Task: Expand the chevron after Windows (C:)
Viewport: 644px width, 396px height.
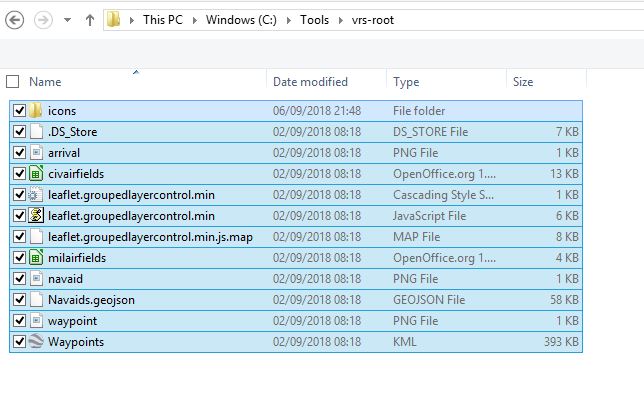Action: tap(289, 20)
